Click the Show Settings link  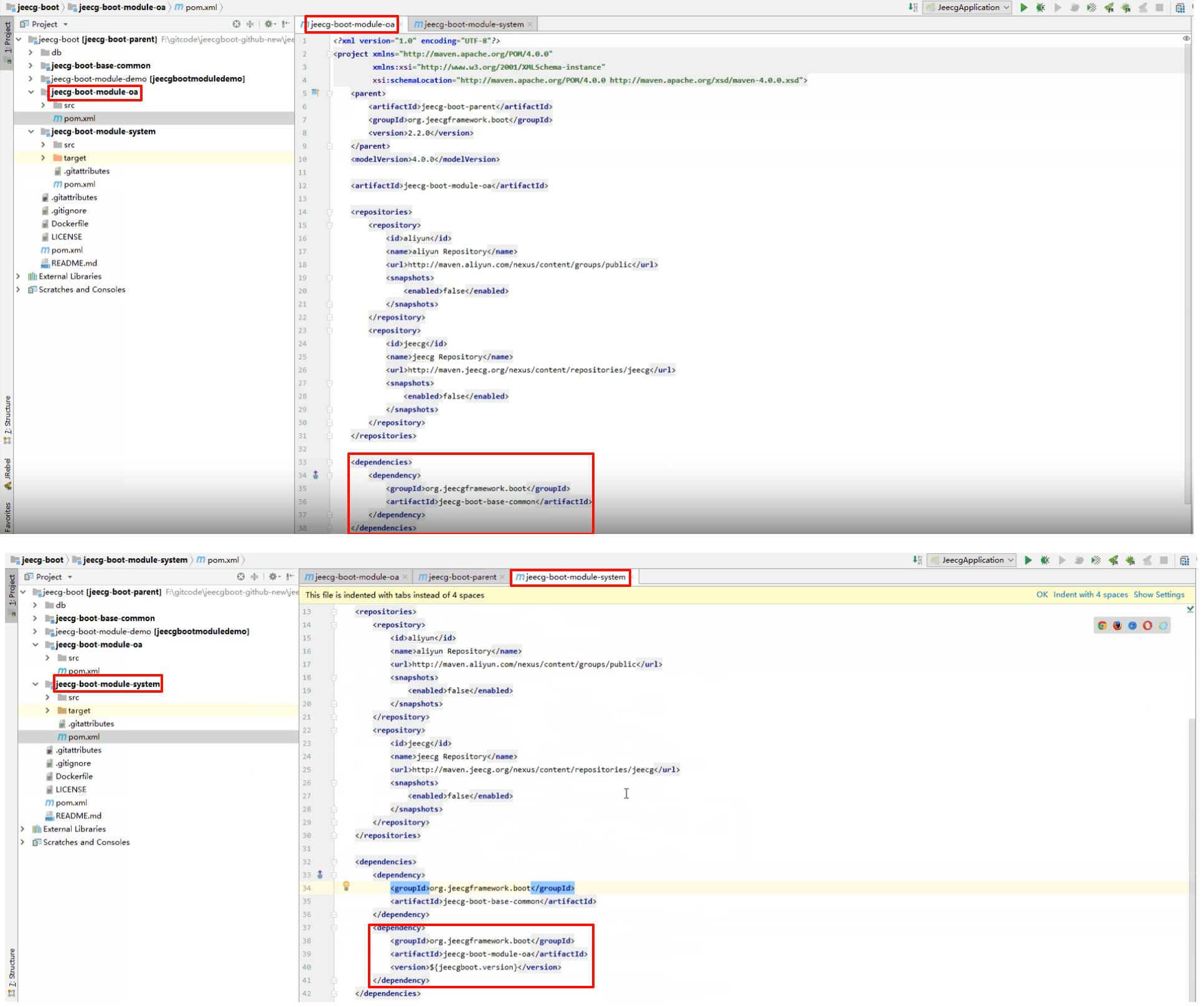1159,594
